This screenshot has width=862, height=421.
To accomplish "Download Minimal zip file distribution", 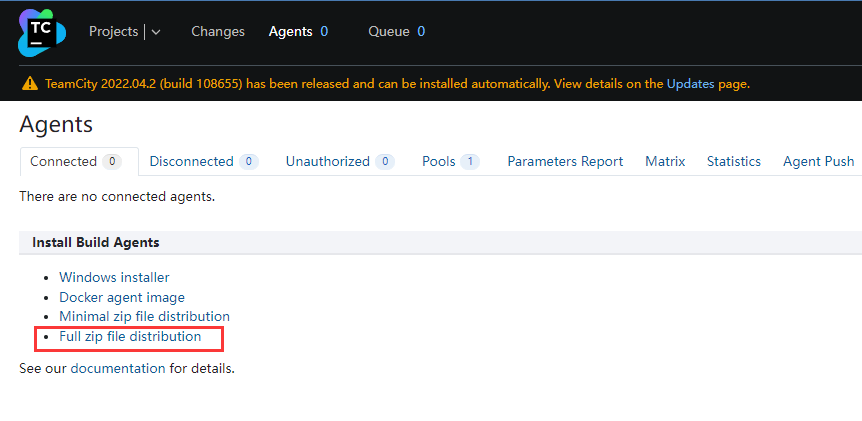I will point(145,317).
